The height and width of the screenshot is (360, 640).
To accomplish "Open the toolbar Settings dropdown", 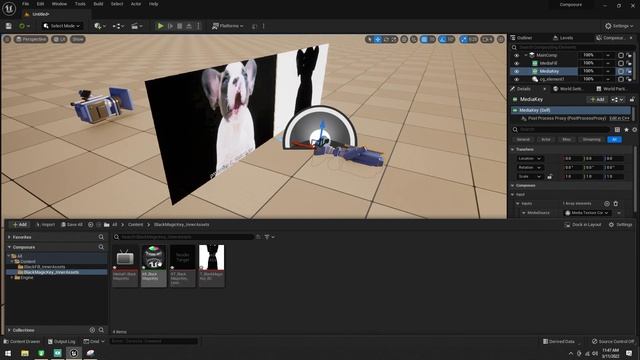I will [x=619, y=26].
